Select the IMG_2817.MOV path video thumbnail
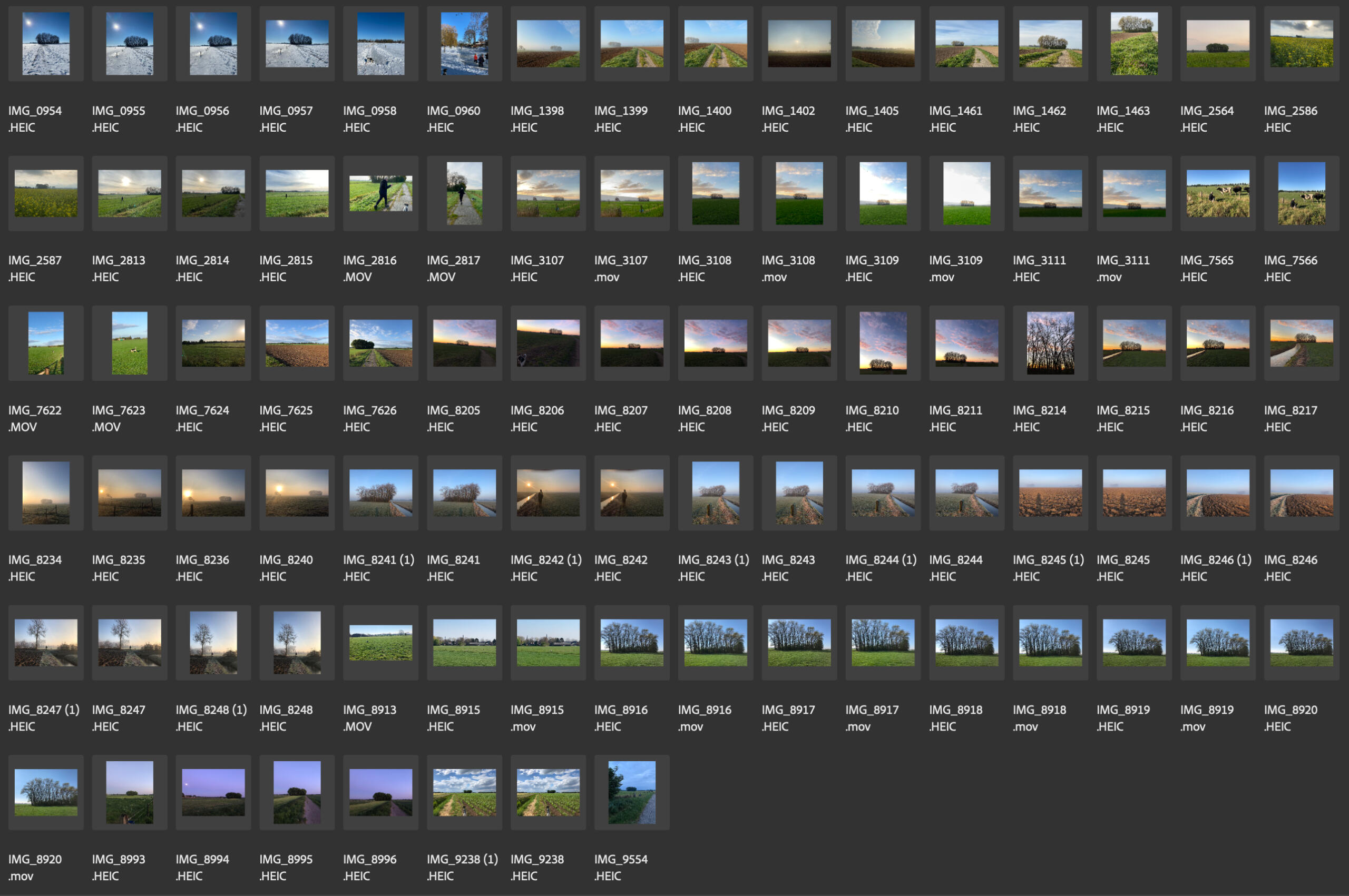The height and width of the screenshot is (896, 1349). 464,193
